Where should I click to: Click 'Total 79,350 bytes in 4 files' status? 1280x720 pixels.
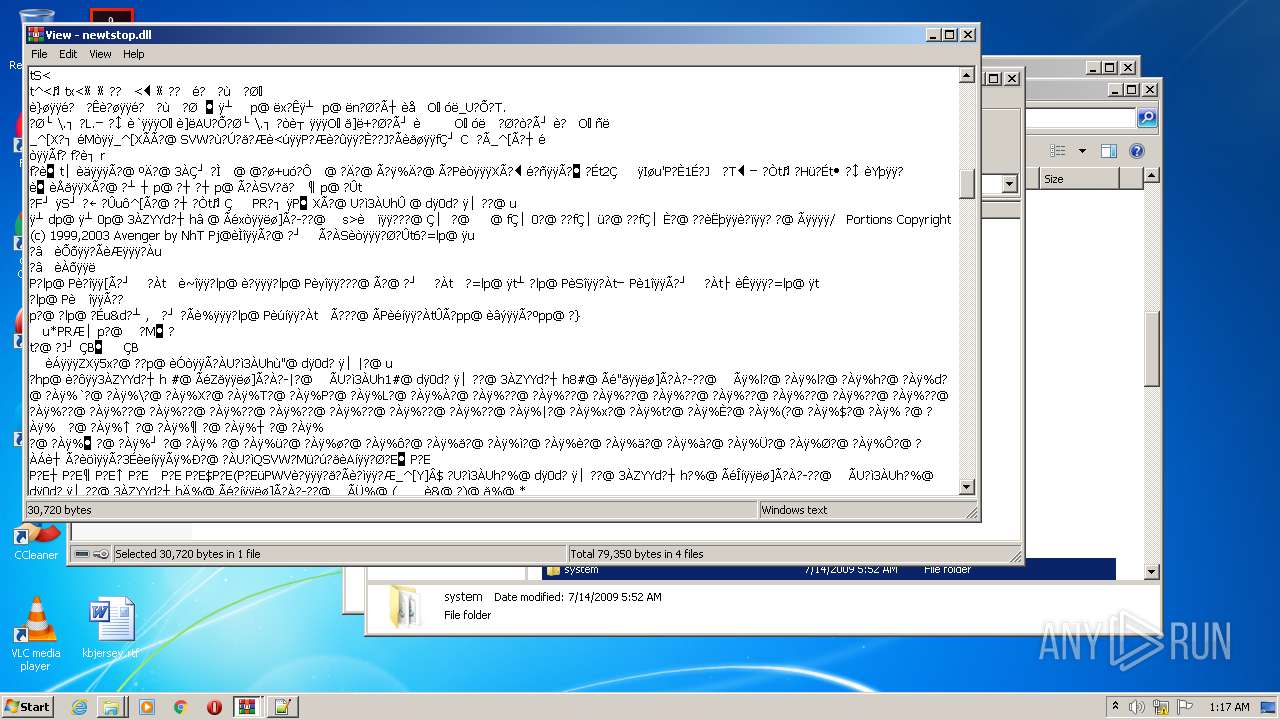coord(637,554)
